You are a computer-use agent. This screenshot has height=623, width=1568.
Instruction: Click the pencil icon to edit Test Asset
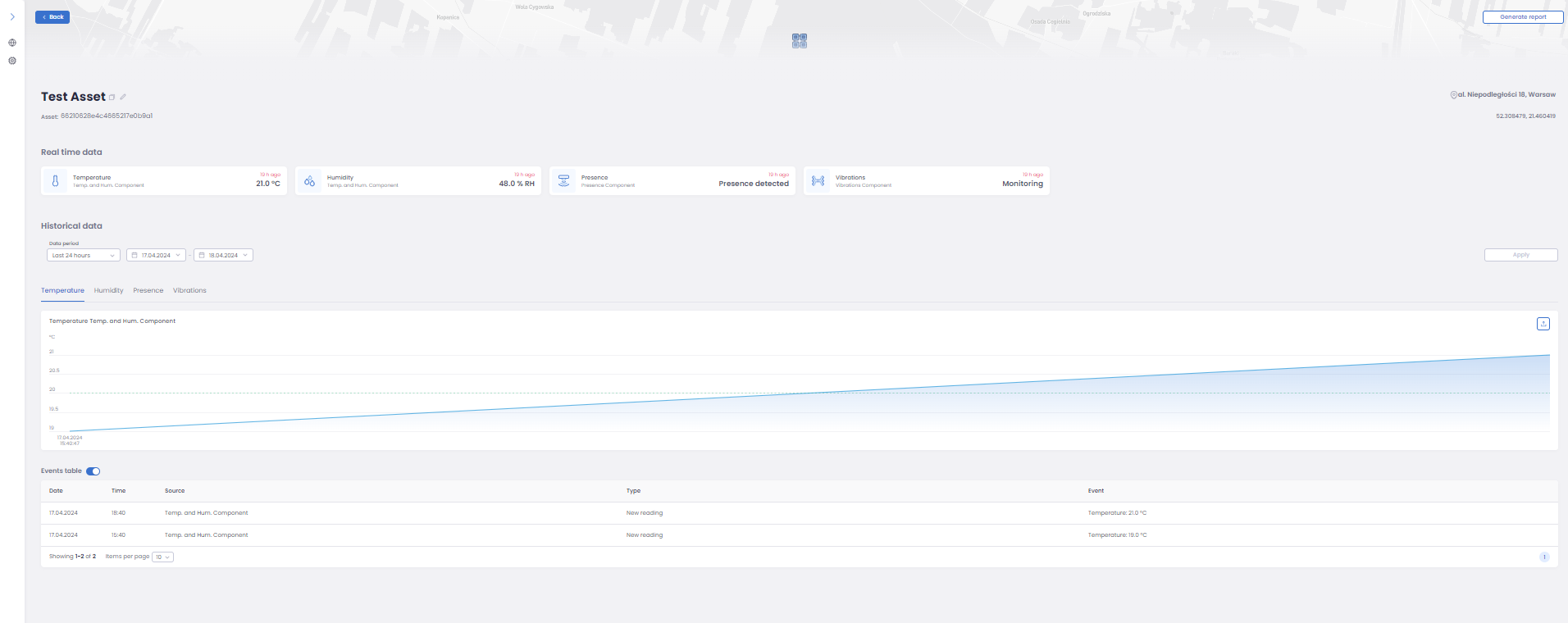pos(123,97)
